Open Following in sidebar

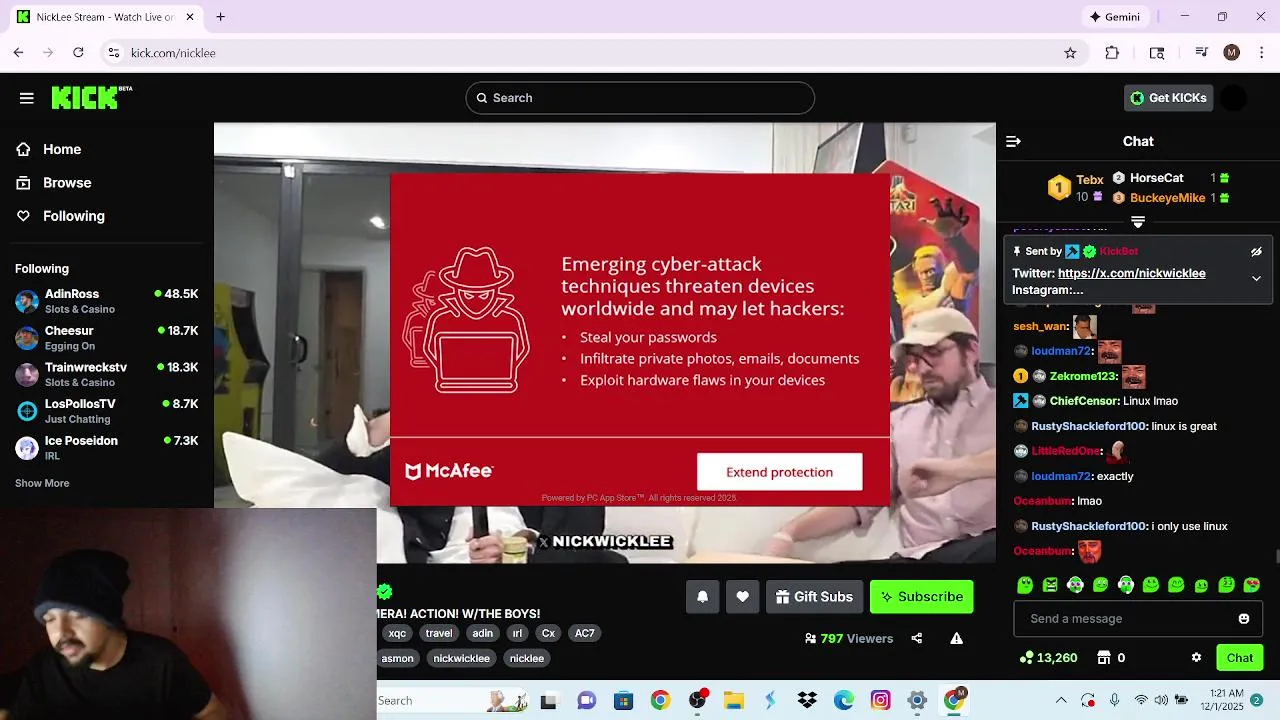pyautogui.click(x=74, y=216)
